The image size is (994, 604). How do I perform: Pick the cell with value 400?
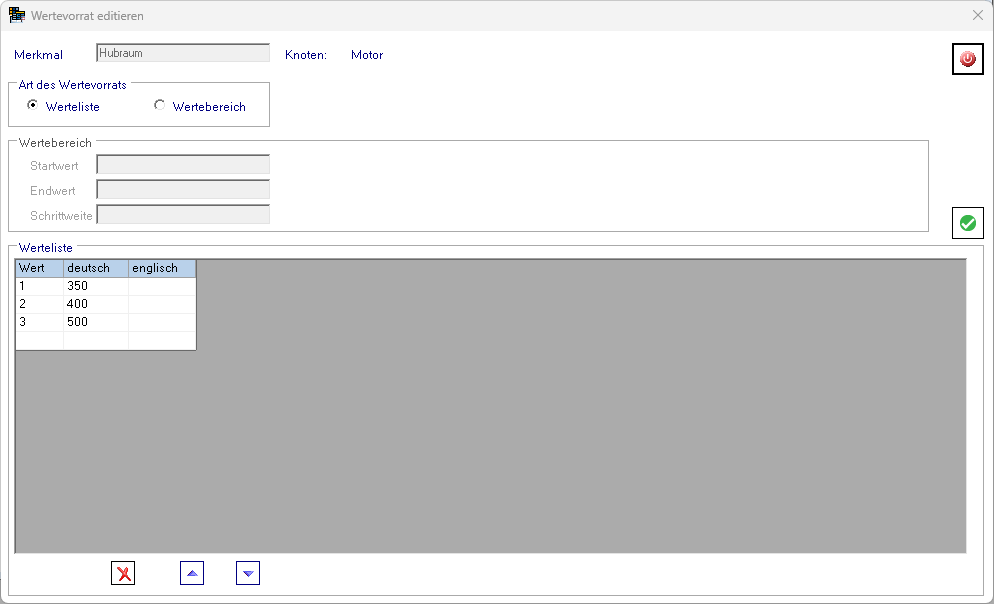95,304
